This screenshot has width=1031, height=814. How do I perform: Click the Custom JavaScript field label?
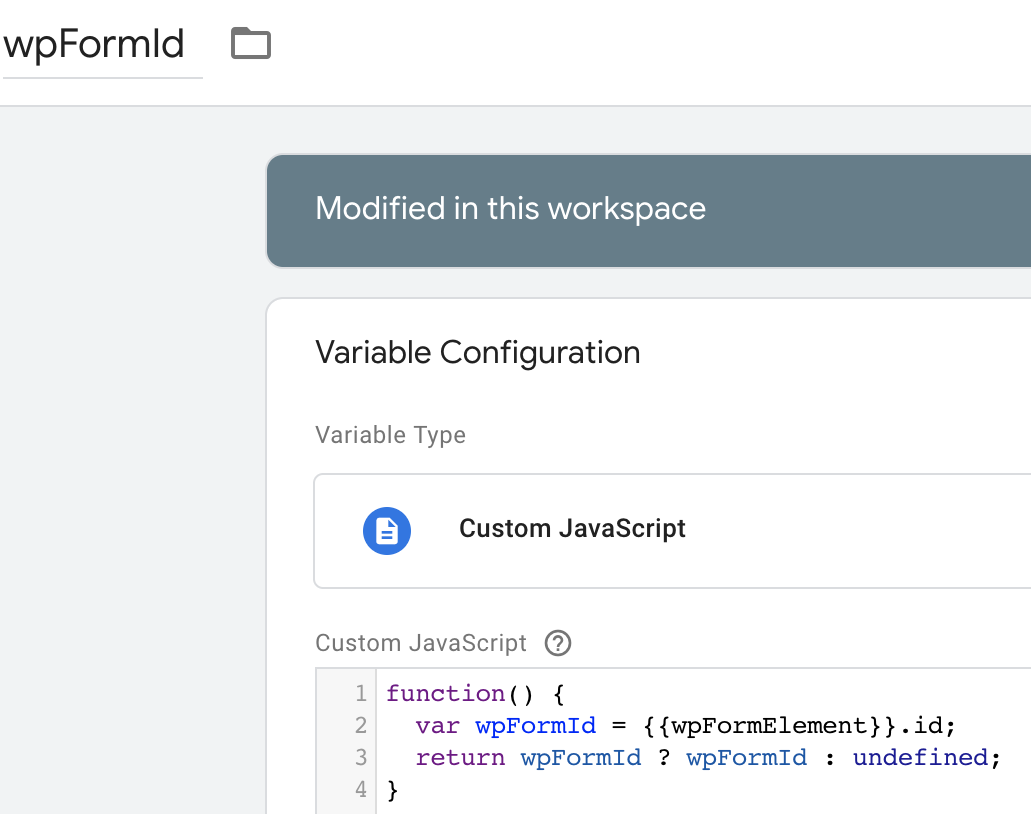420,643
